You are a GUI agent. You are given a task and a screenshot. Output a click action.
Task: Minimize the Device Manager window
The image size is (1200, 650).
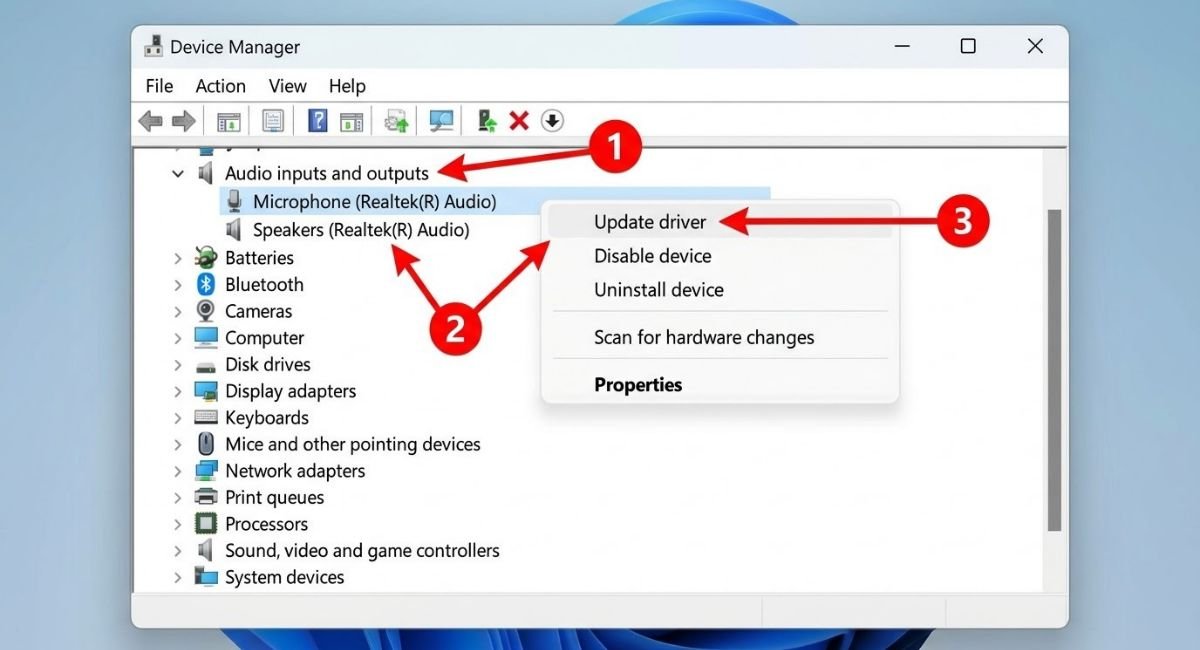[900, 46]
